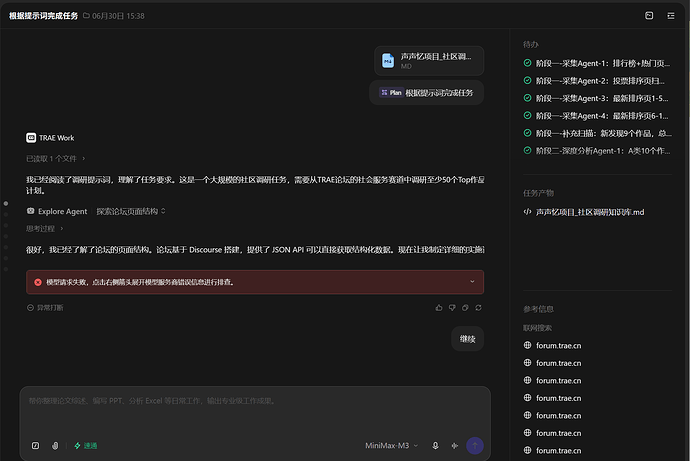690x461 pixels.
Task: Toggle the 阶段一-采集Agent-1 todo check
Action: point(527,63)
